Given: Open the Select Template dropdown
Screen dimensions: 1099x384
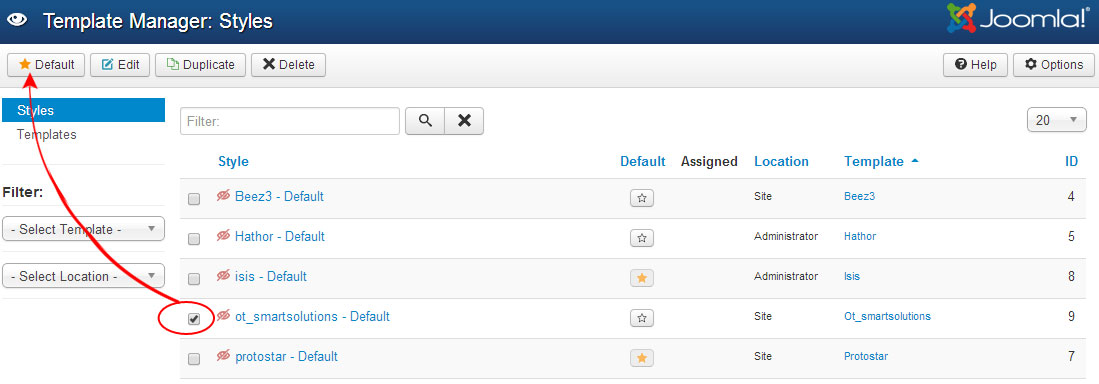Looking at the screenshot, I should coord(83,228).
